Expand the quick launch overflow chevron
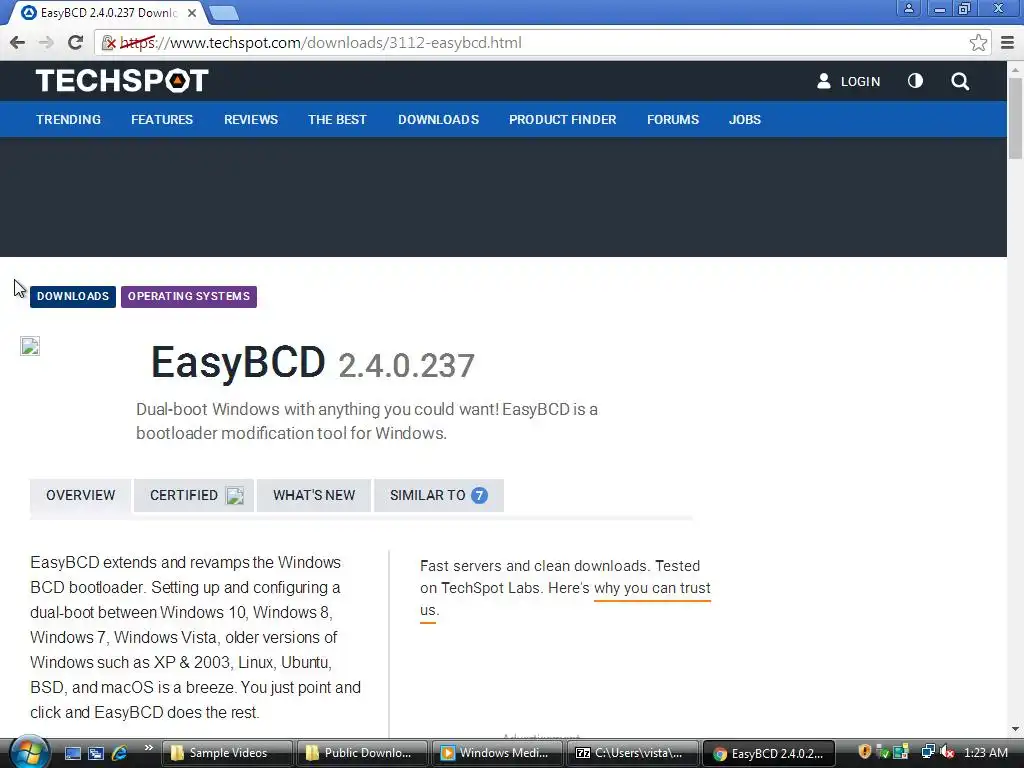Viewport: 1024px width, 768px height. coord(149,748)
